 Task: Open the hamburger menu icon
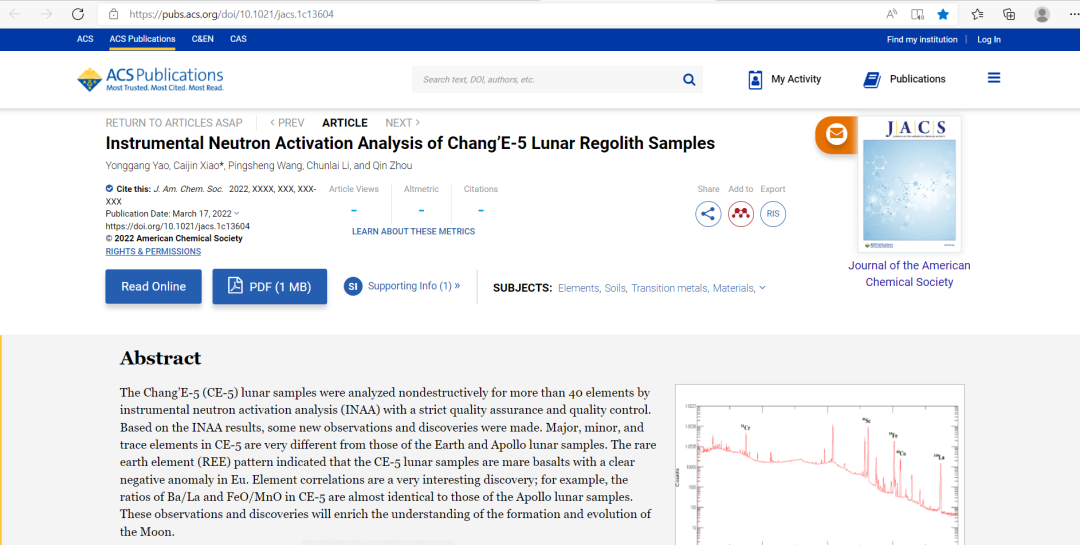pos(993,78)
